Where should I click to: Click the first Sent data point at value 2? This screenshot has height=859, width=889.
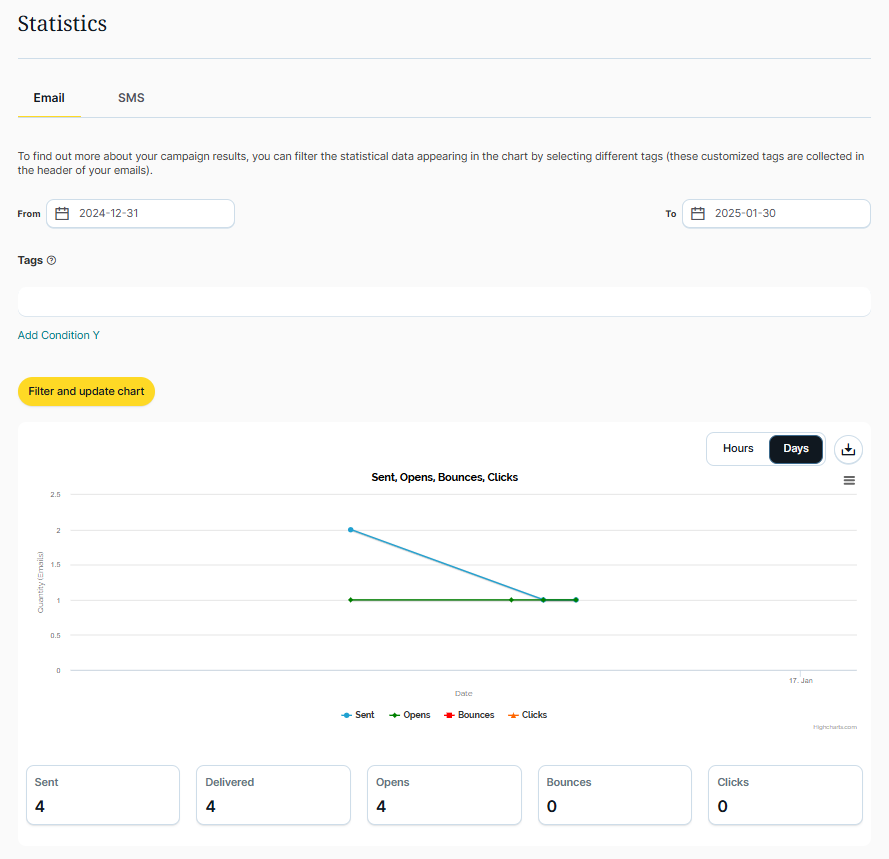(x=350, y=529)
